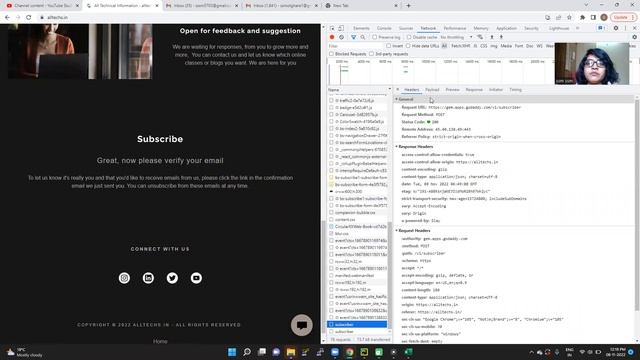Click the network Filter text field
The image size is (640, 360).
click(355, 46)
